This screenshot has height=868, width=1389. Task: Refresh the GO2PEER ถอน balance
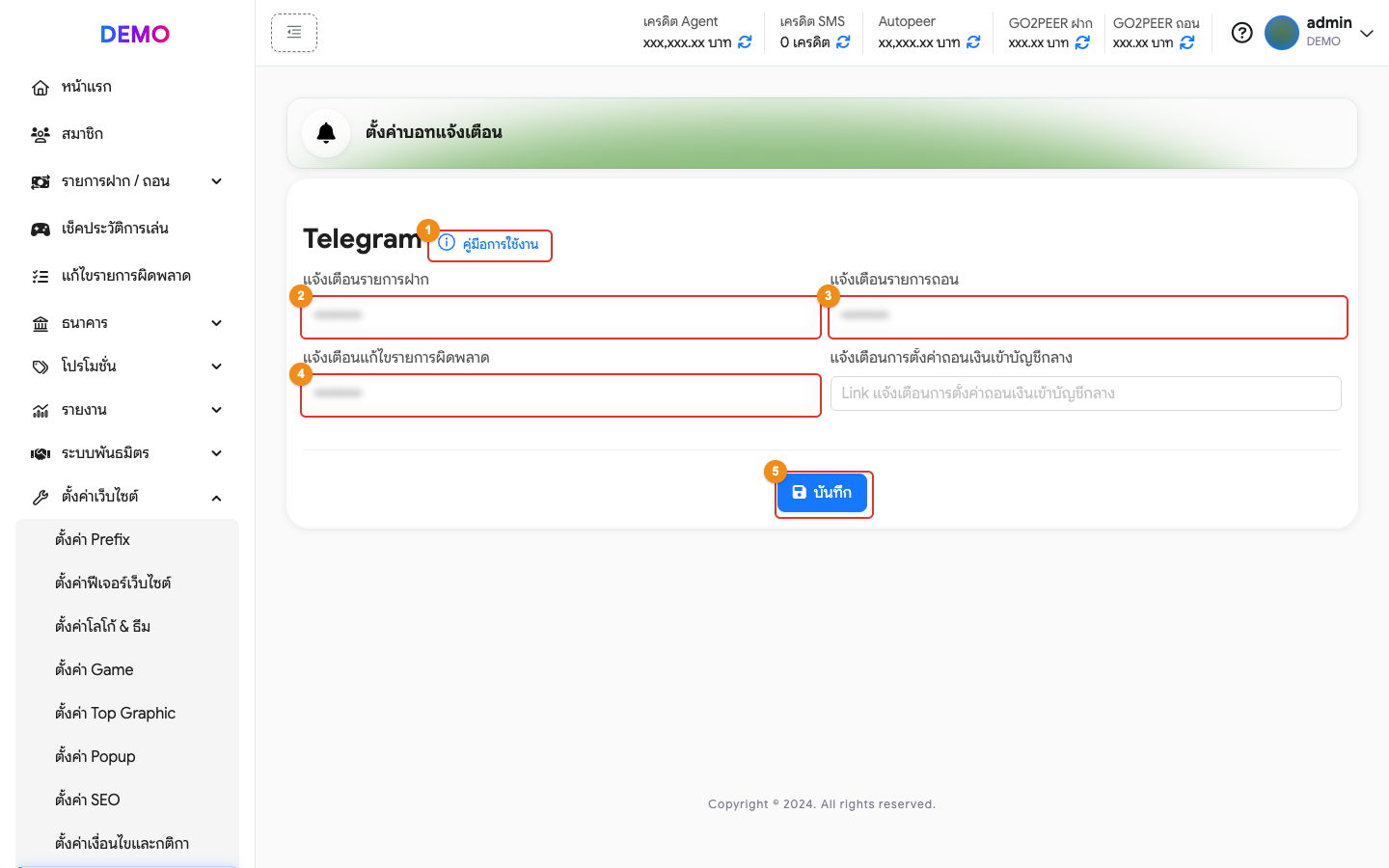click(x=1187, y=42)
